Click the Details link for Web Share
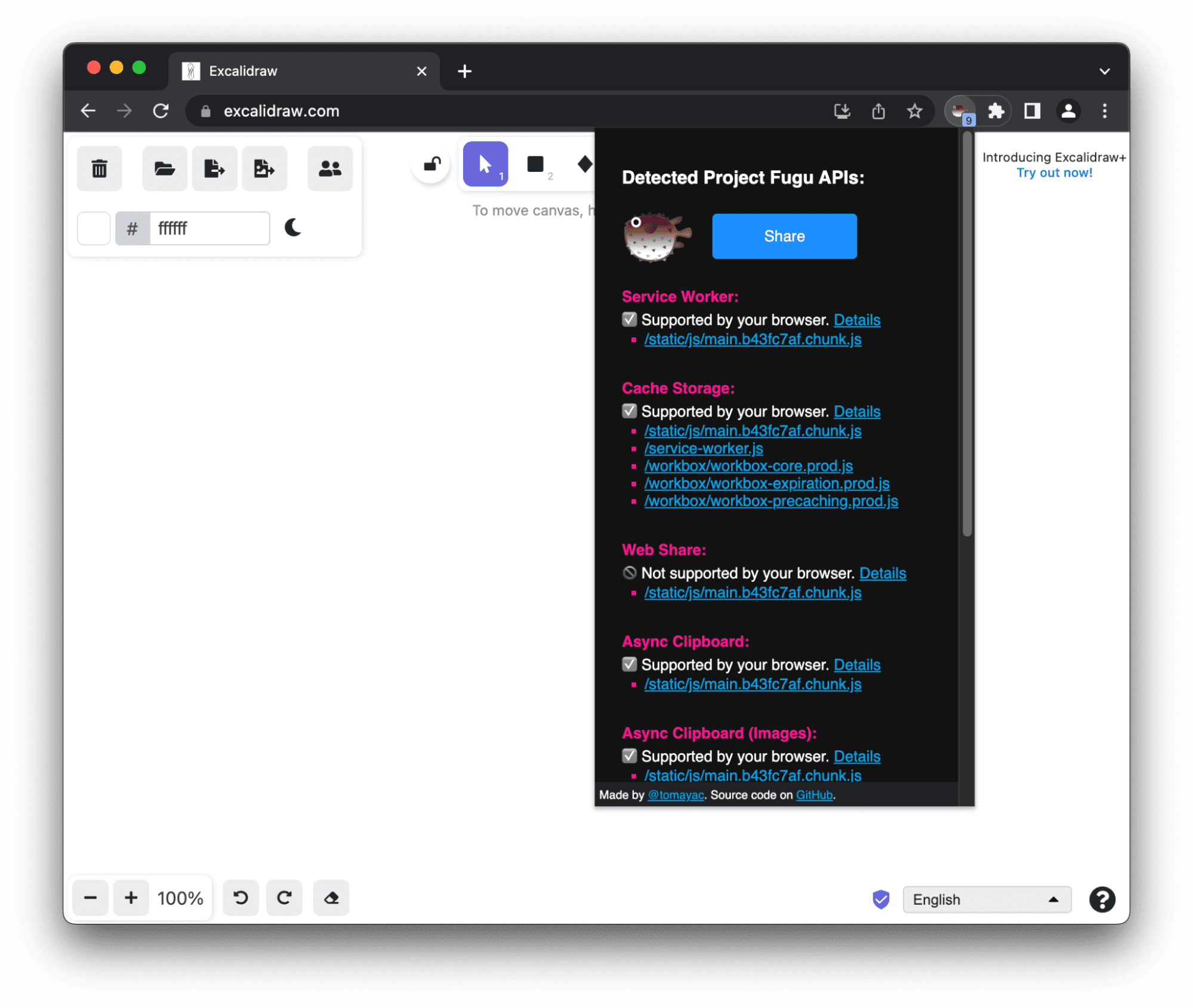Viewport: 1193px width, 1008px height. 882,573
